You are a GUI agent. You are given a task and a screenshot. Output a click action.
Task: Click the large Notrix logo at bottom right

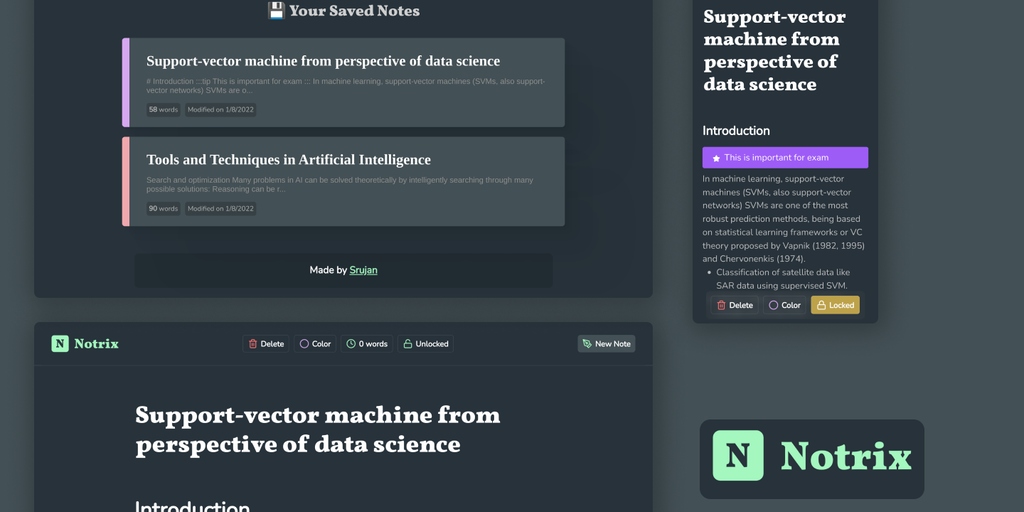tap(811, 457)
